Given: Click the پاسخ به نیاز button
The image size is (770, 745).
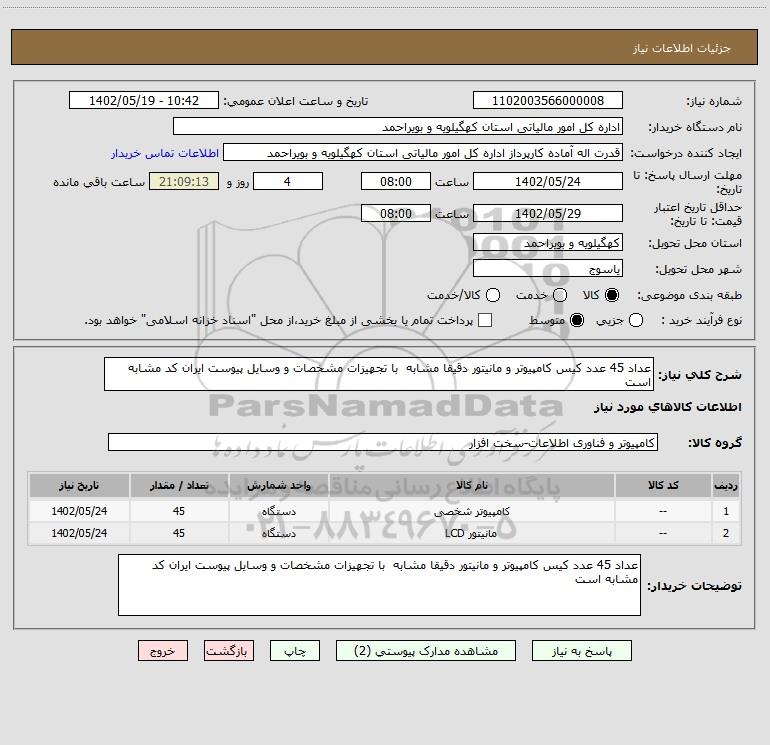Looking at the screenshot, I should tap(581, 651).
